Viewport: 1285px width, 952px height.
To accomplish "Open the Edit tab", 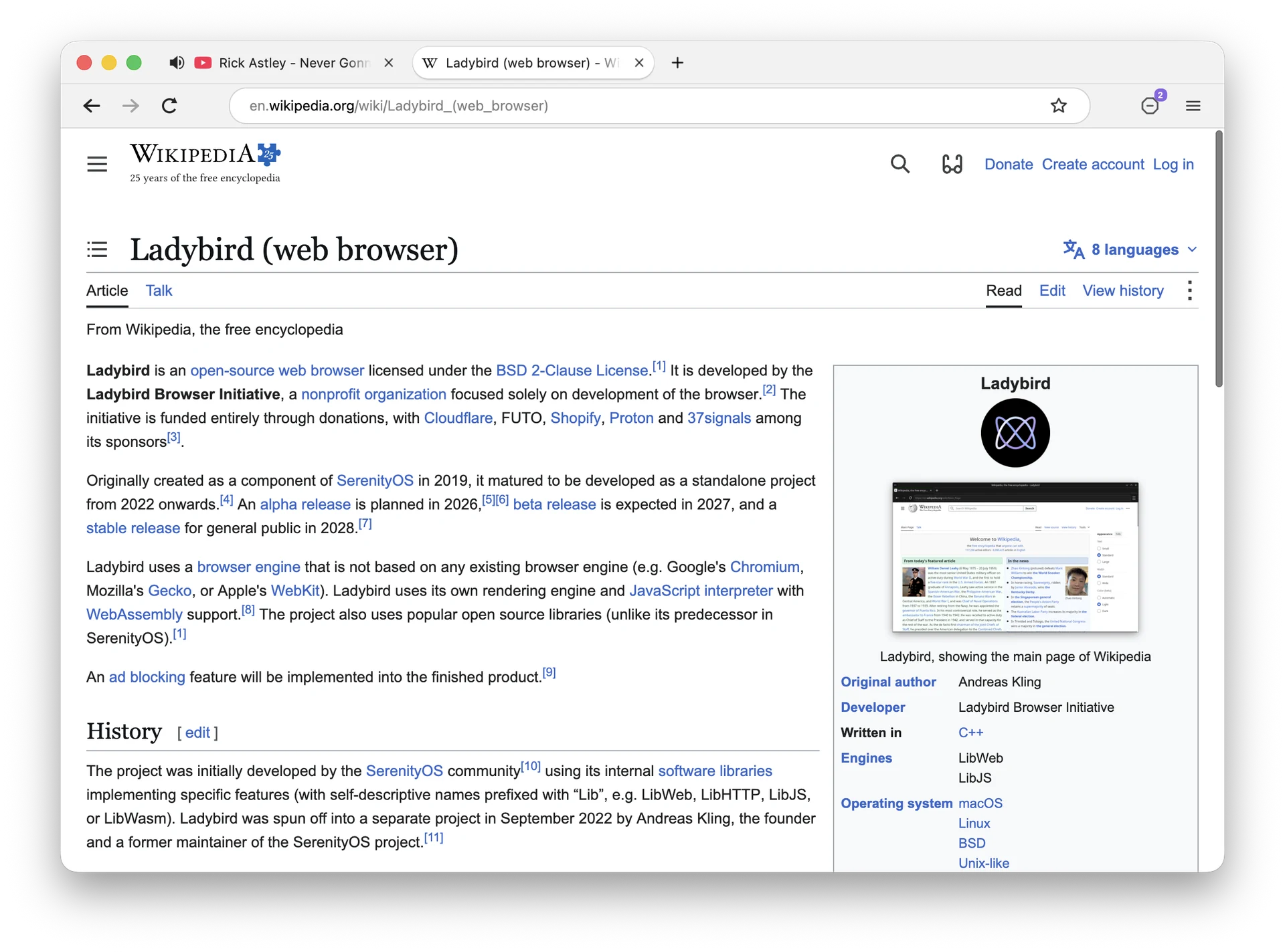I will 1052,290.
